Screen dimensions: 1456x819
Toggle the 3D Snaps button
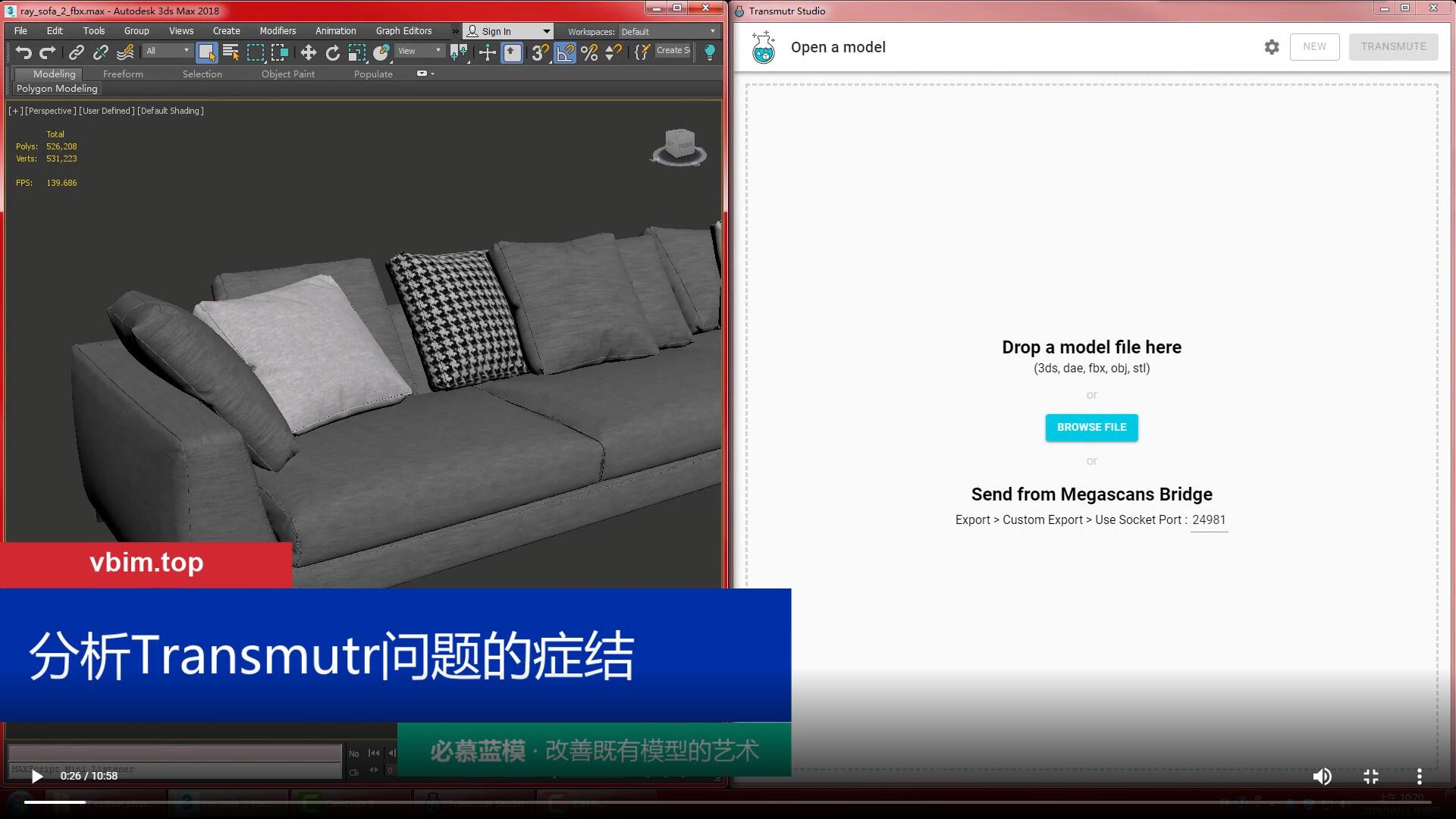pyautogui.click(x=539, y=52)
